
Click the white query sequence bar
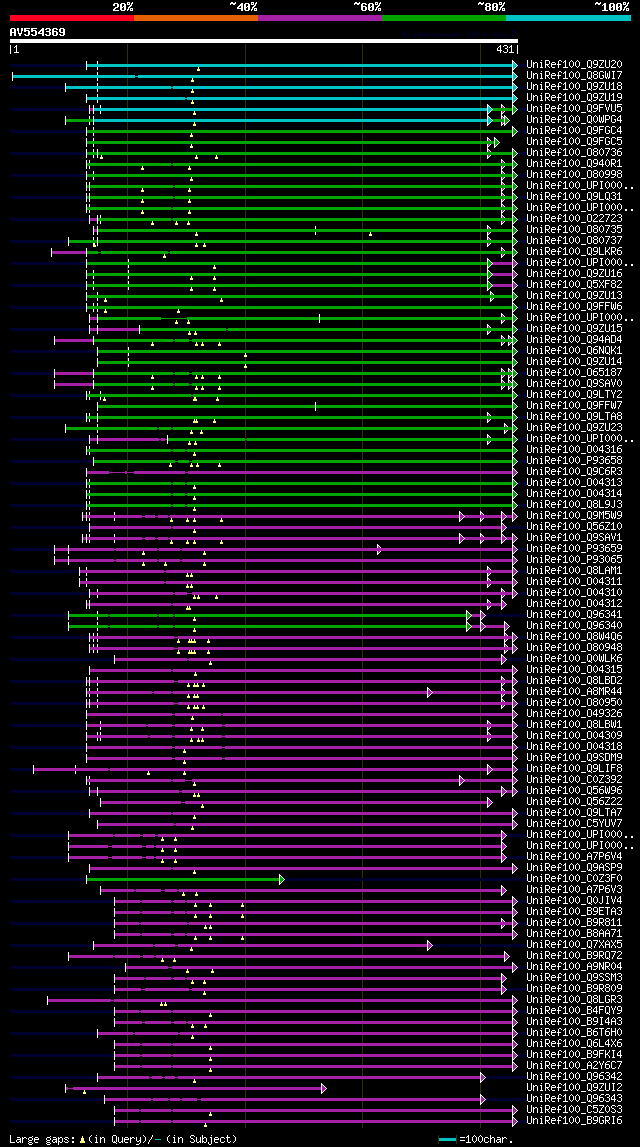[x=264, y=41]
